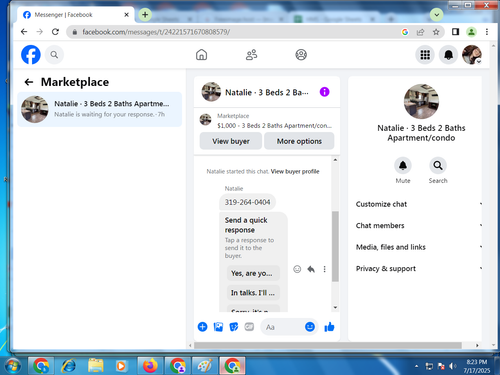Go to the Home feed icon
The image size is (500, 375).
[x=201, y=54]
